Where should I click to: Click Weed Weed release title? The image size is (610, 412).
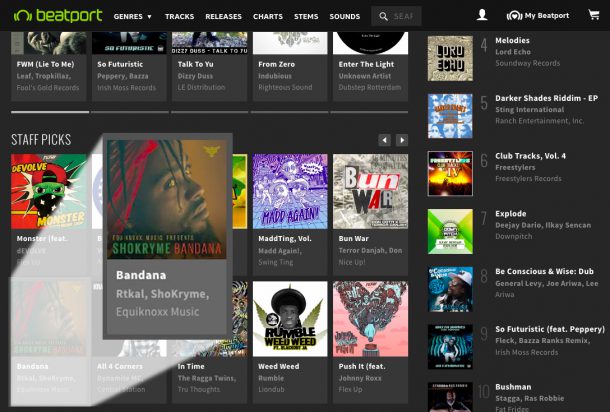[x=279, y=366]
